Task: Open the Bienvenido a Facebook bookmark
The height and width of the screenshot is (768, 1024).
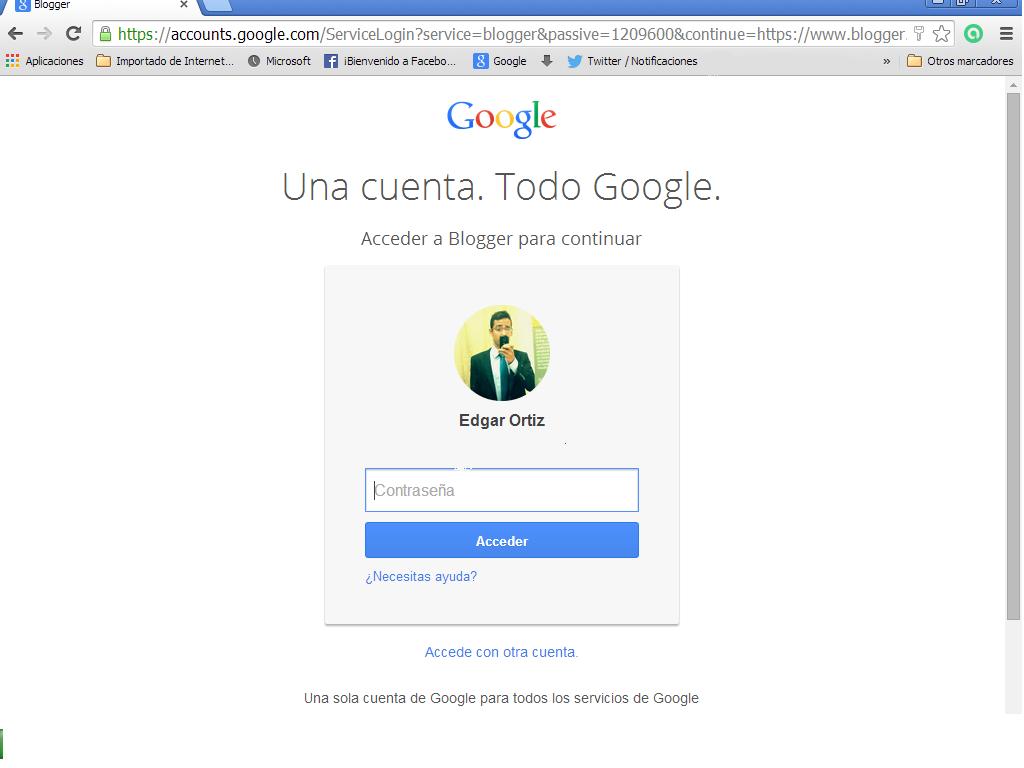Action: click(390, 61)
